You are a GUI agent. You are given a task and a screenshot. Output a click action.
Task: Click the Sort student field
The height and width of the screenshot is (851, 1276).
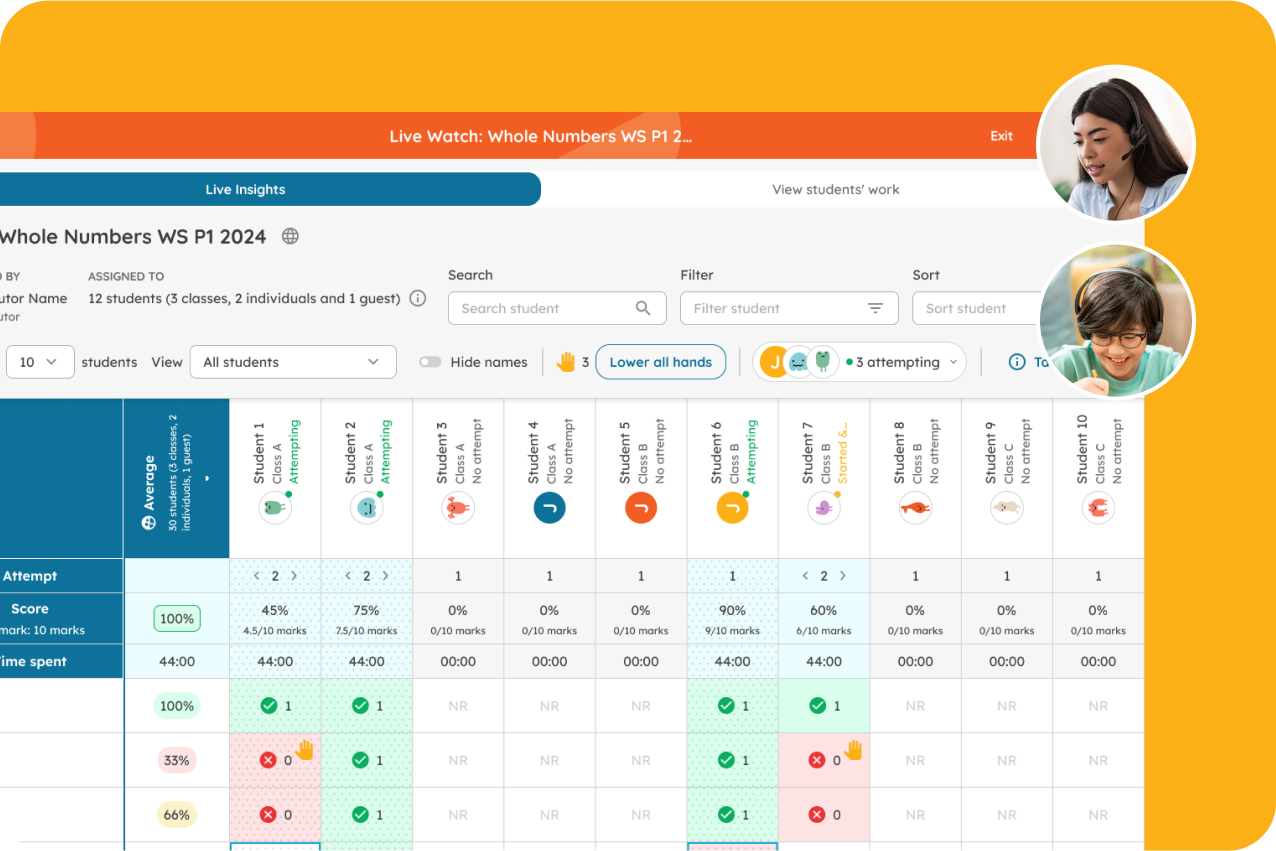click(975, 308)
